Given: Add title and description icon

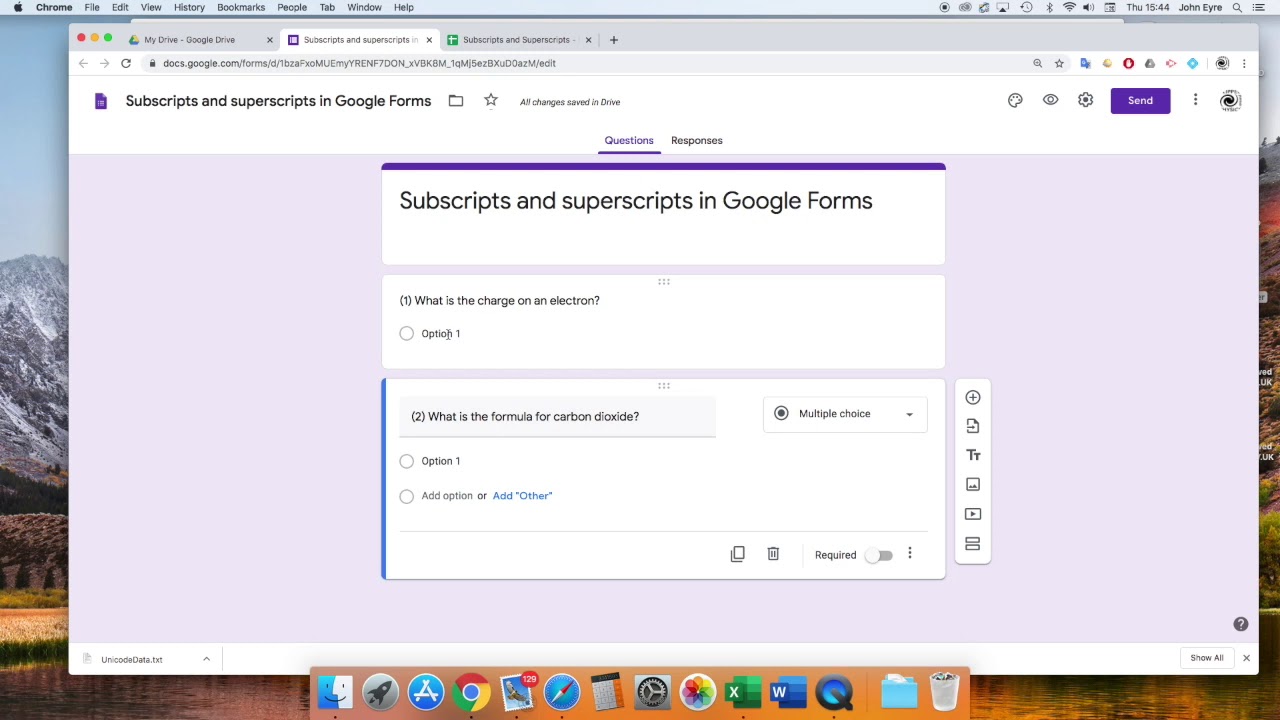Looking at the screenshot, I should [x=973, y=455].
